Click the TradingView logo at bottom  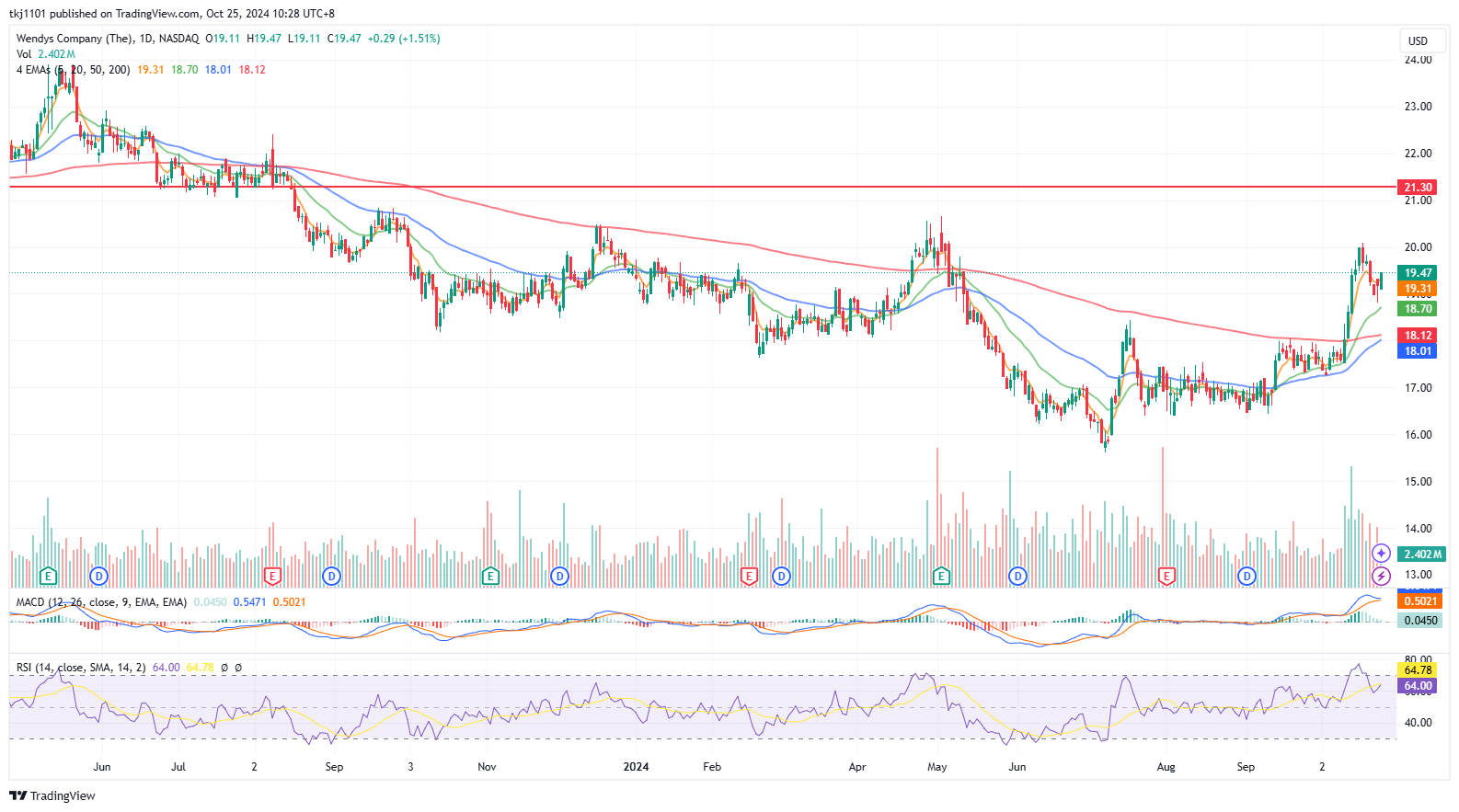click(52, 795)
